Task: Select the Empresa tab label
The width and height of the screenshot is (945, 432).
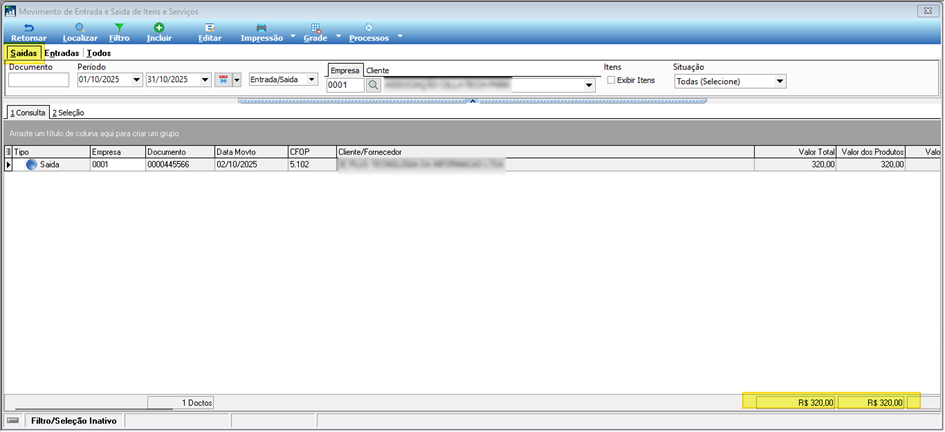Action: pyautogui.click(x=345, y=70)
